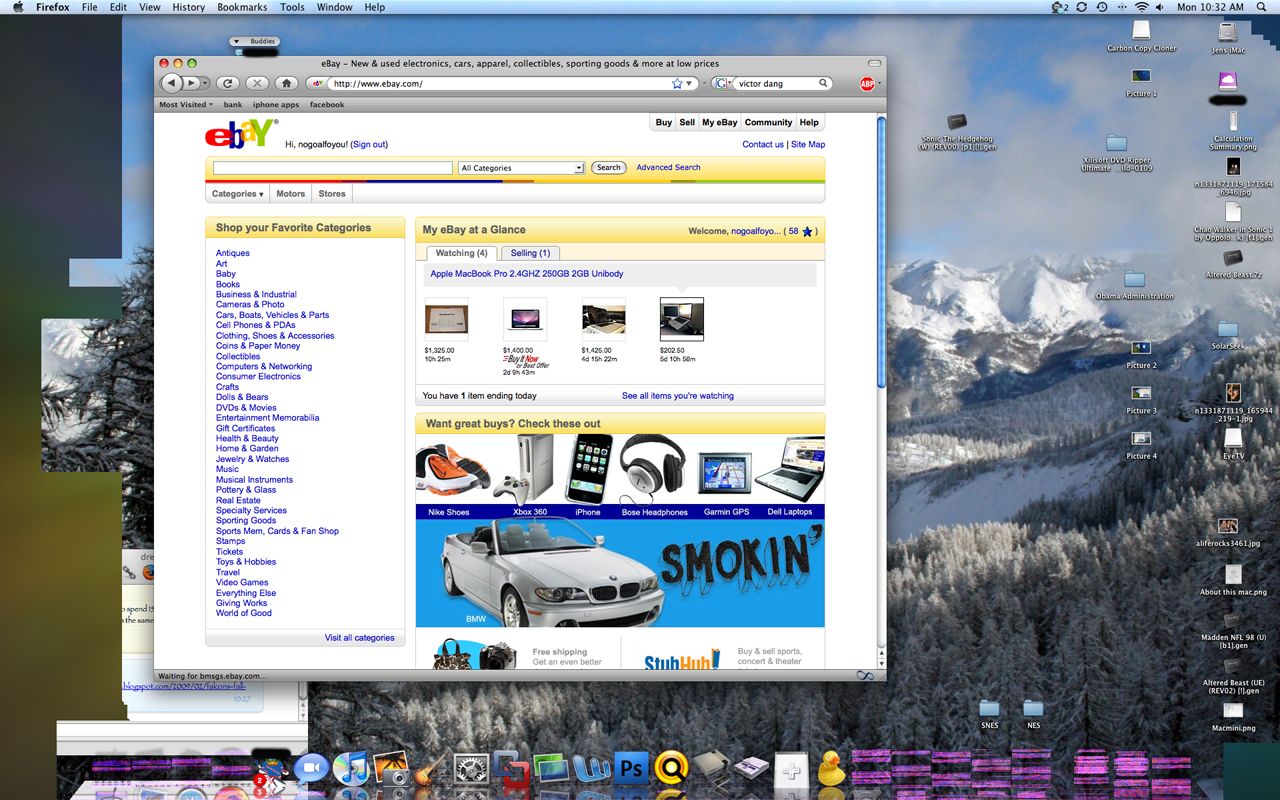Click the Stop loading X button

(257, 84)
